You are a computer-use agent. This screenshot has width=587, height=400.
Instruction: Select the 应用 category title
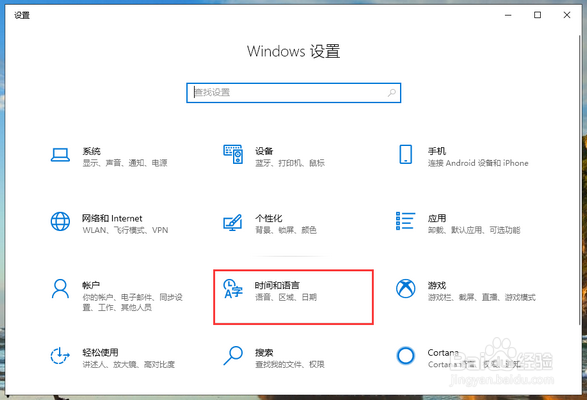[437, 218]
